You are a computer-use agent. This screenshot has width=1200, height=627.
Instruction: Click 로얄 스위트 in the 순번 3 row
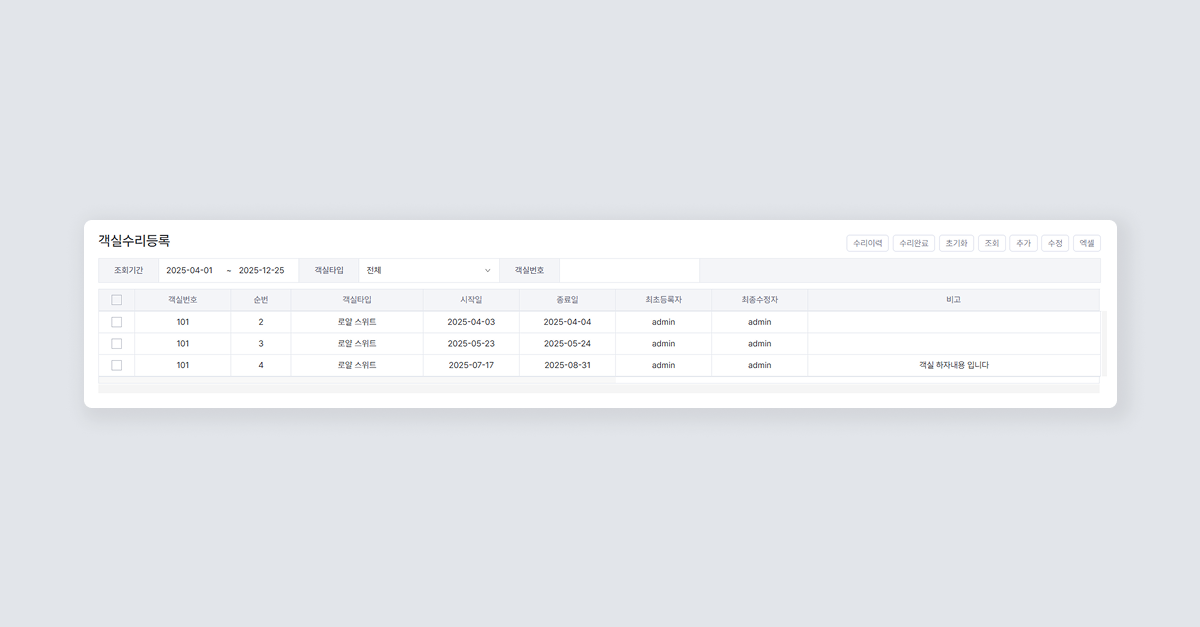(x=357, y=343)
